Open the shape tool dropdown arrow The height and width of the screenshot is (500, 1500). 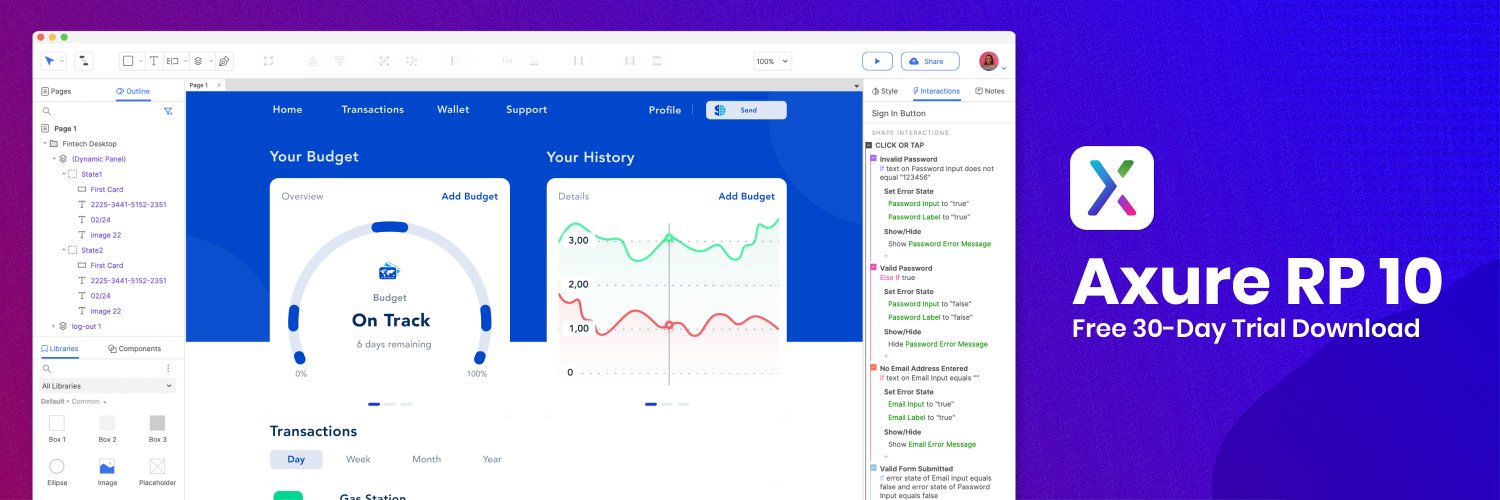pyautogui.click(x=141, y=62)
